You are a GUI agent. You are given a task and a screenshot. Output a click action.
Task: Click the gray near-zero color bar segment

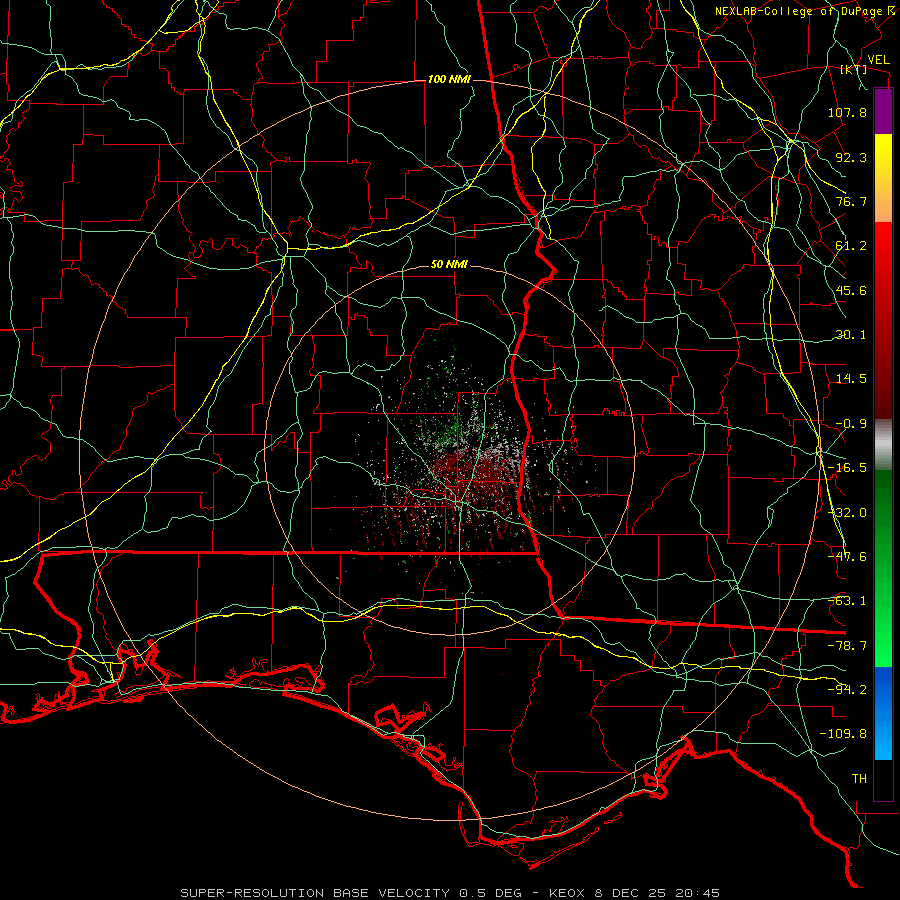pos(883,445)
